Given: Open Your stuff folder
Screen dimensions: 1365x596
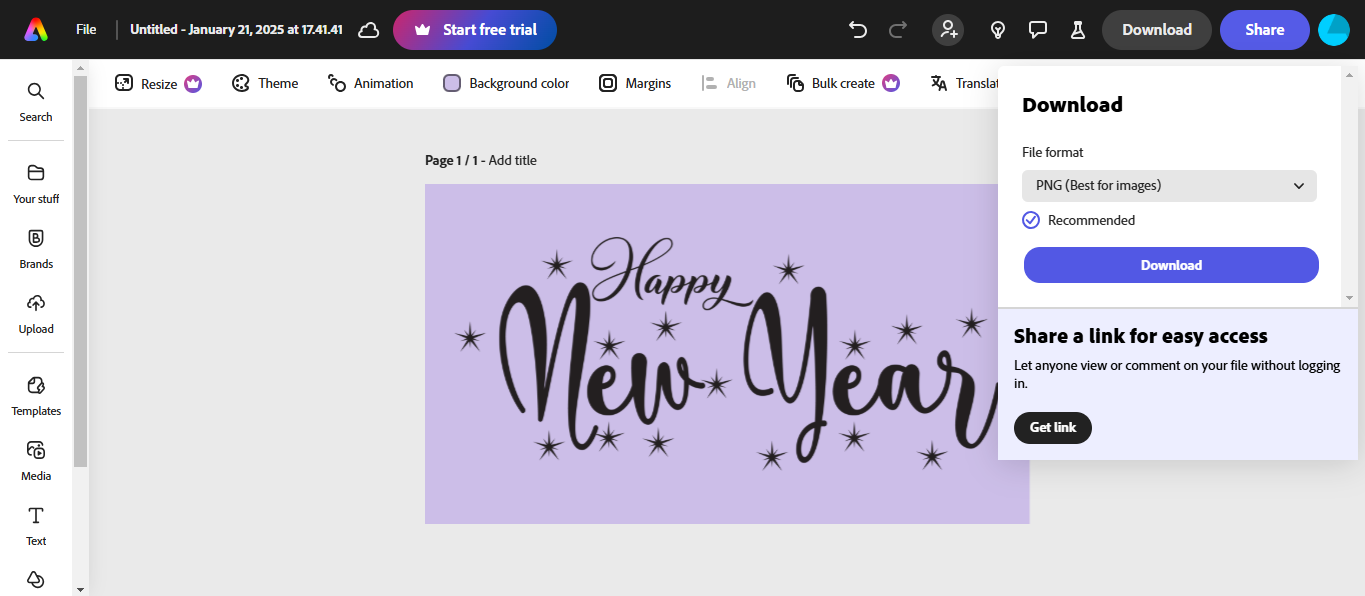Looking at the screenshot, I should 36,184.
